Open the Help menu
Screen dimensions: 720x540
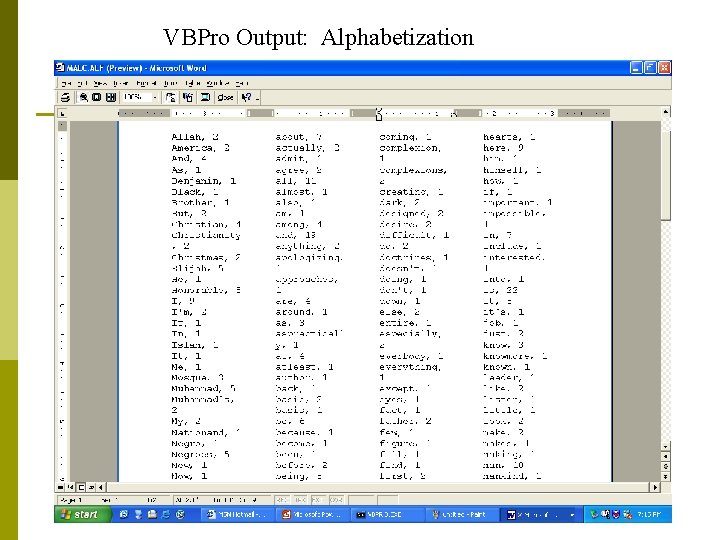[242, 83]
